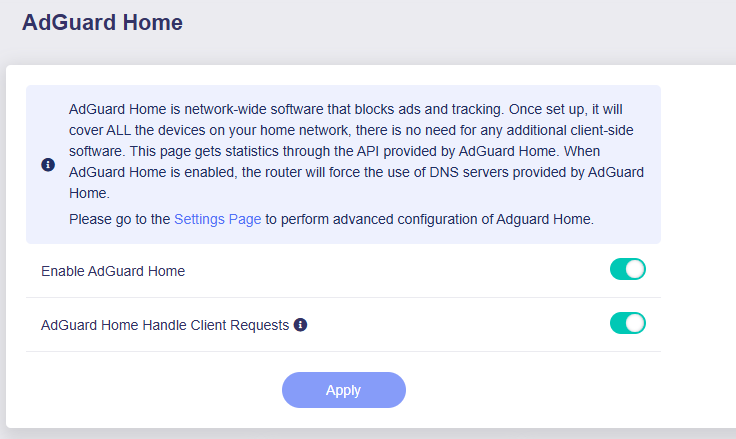Click the phrase "Please go to the"
The width and height of the screenshot is (736, 439).
click(120, 219)
